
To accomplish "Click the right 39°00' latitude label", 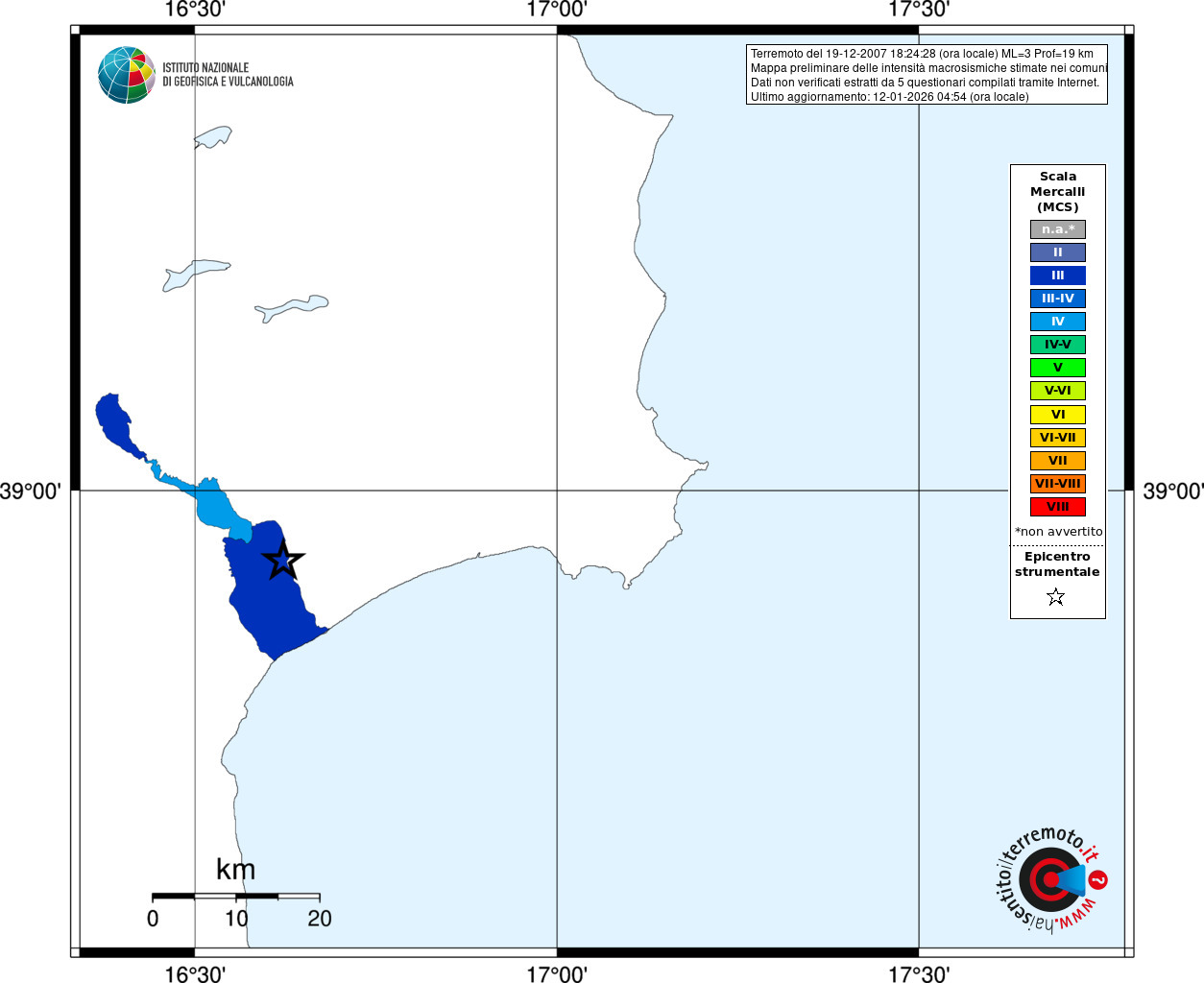I will tap(1173, 491).
